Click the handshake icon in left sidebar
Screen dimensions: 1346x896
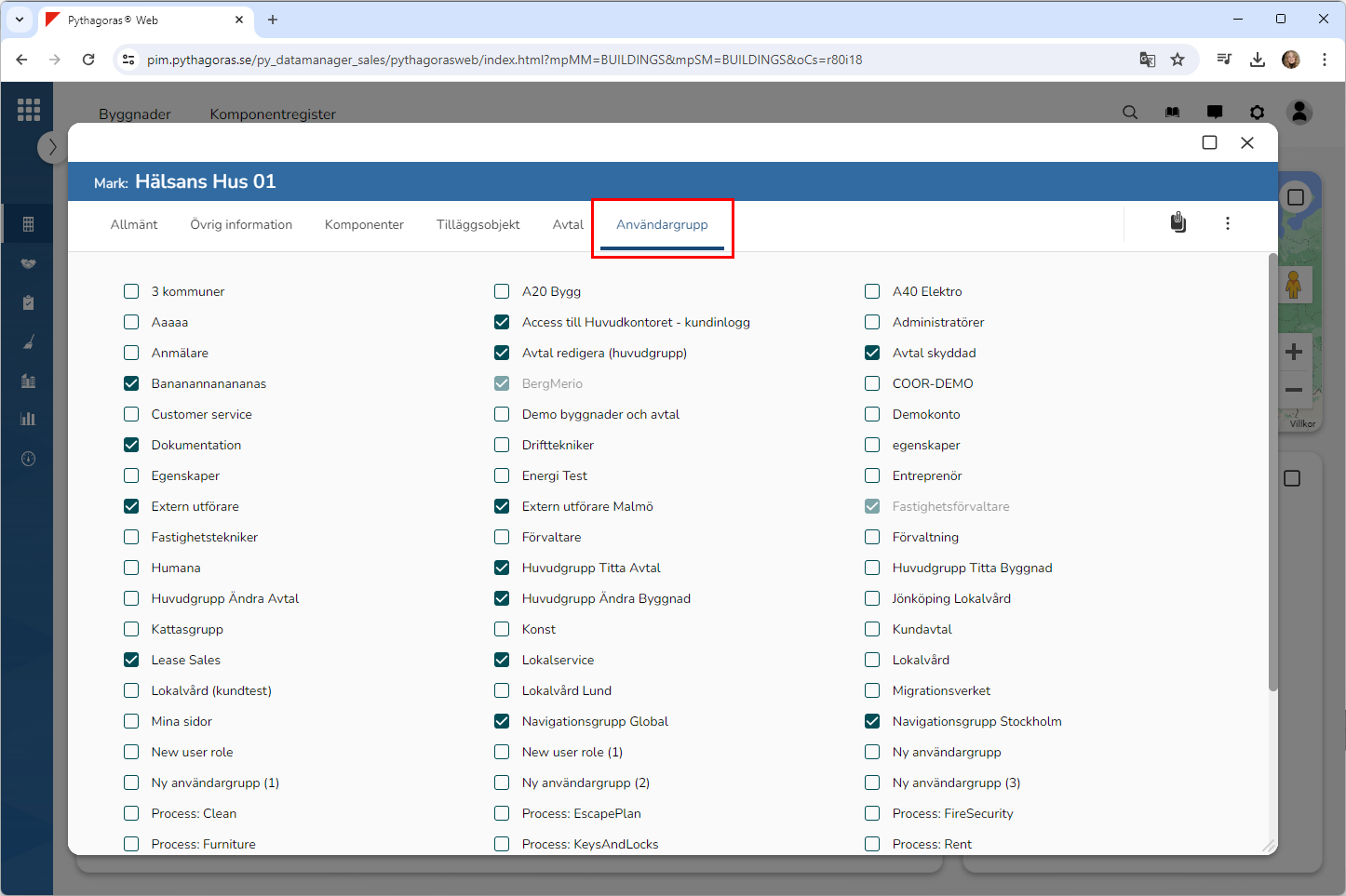point(28,264)
